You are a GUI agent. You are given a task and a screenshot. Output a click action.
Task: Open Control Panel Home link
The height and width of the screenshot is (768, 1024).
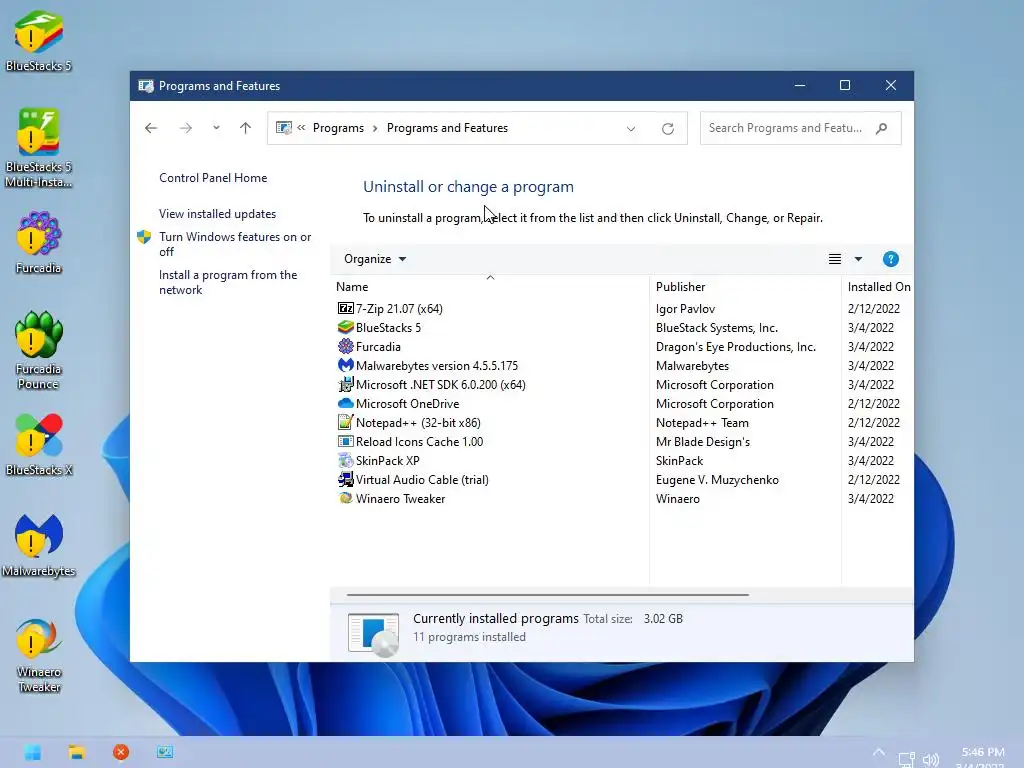[x=213, y=178]
